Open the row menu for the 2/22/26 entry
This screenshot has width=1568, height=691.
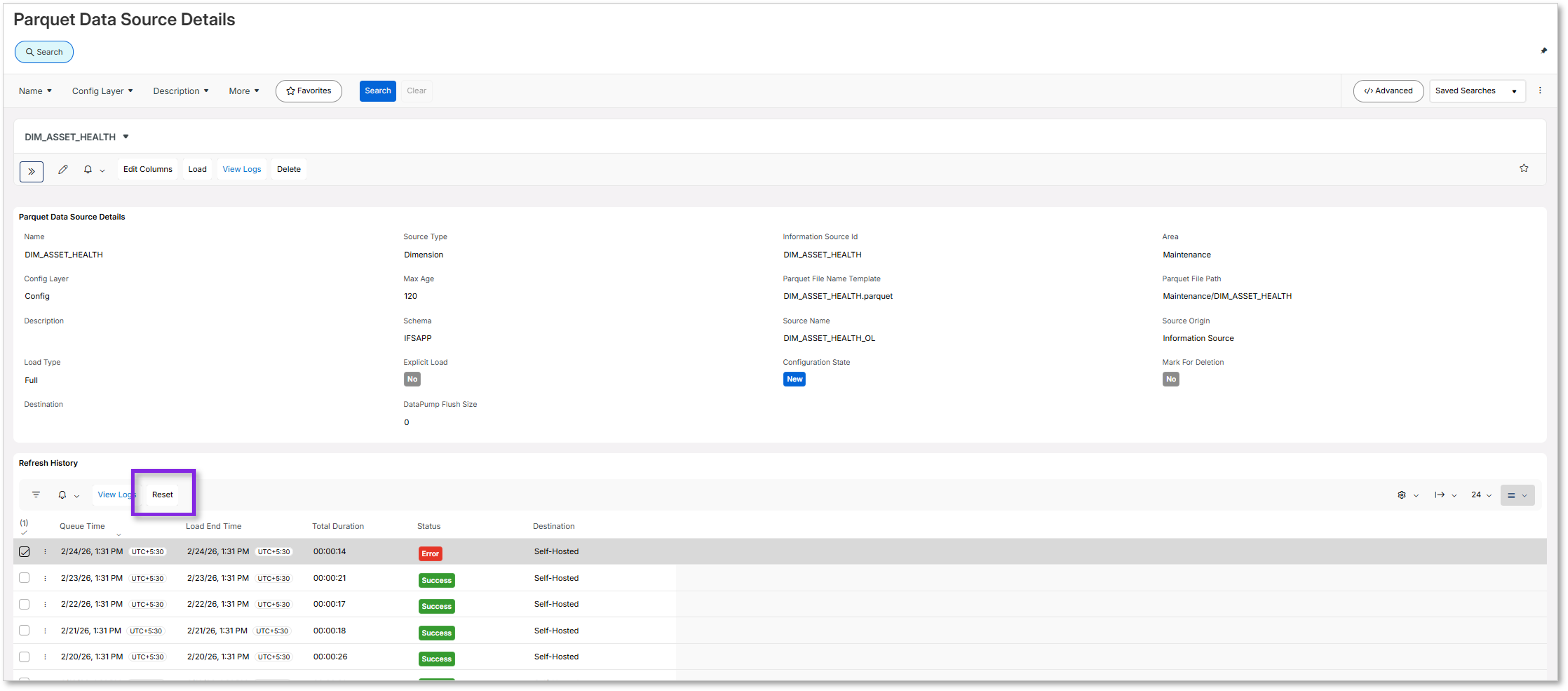[x=45, y=604]
